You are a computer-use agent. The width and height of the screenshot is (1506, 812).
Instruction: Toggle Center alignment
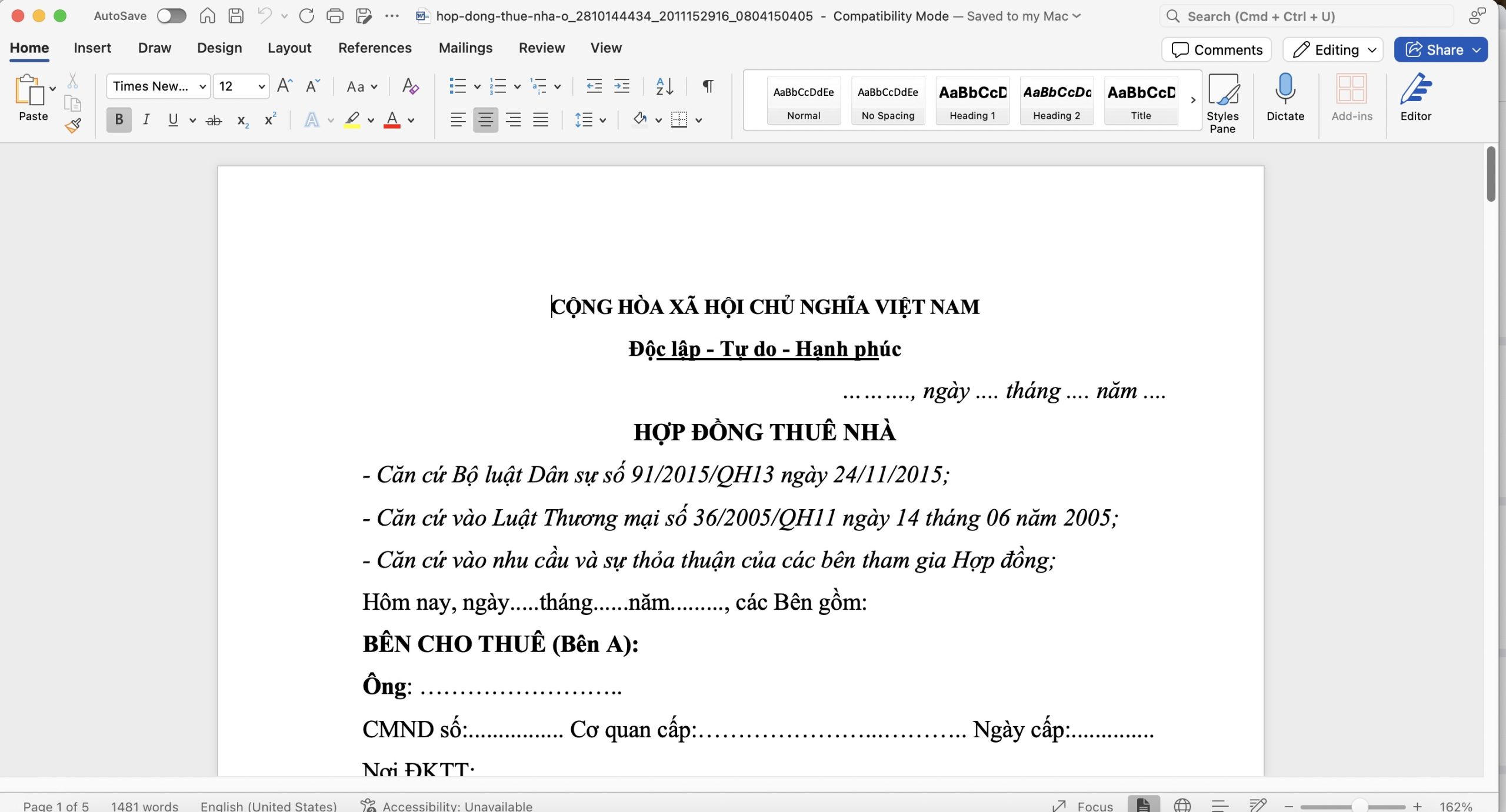[485, 120]
